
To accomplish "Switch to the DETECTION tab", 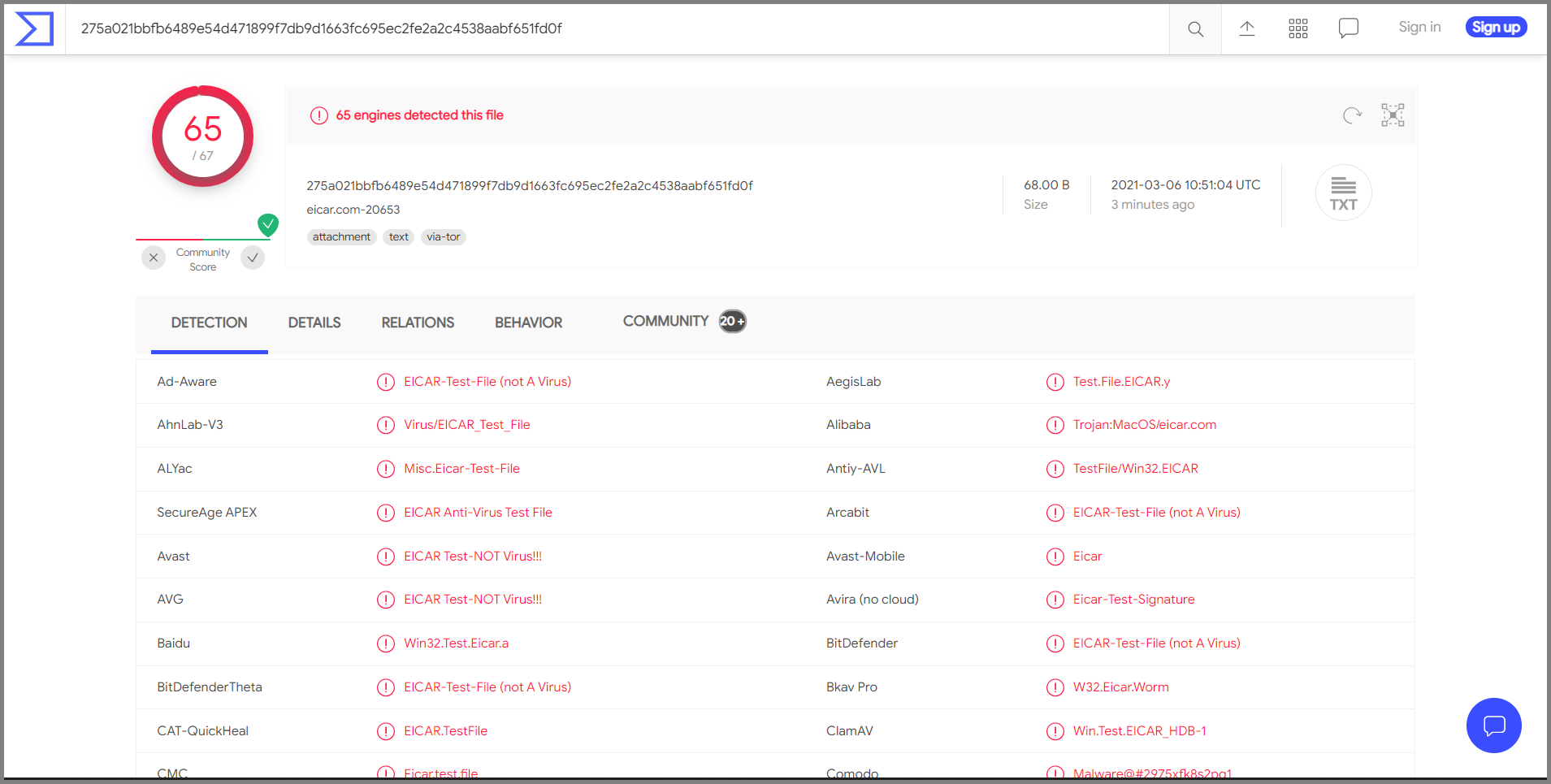I will tap(210, 323).
